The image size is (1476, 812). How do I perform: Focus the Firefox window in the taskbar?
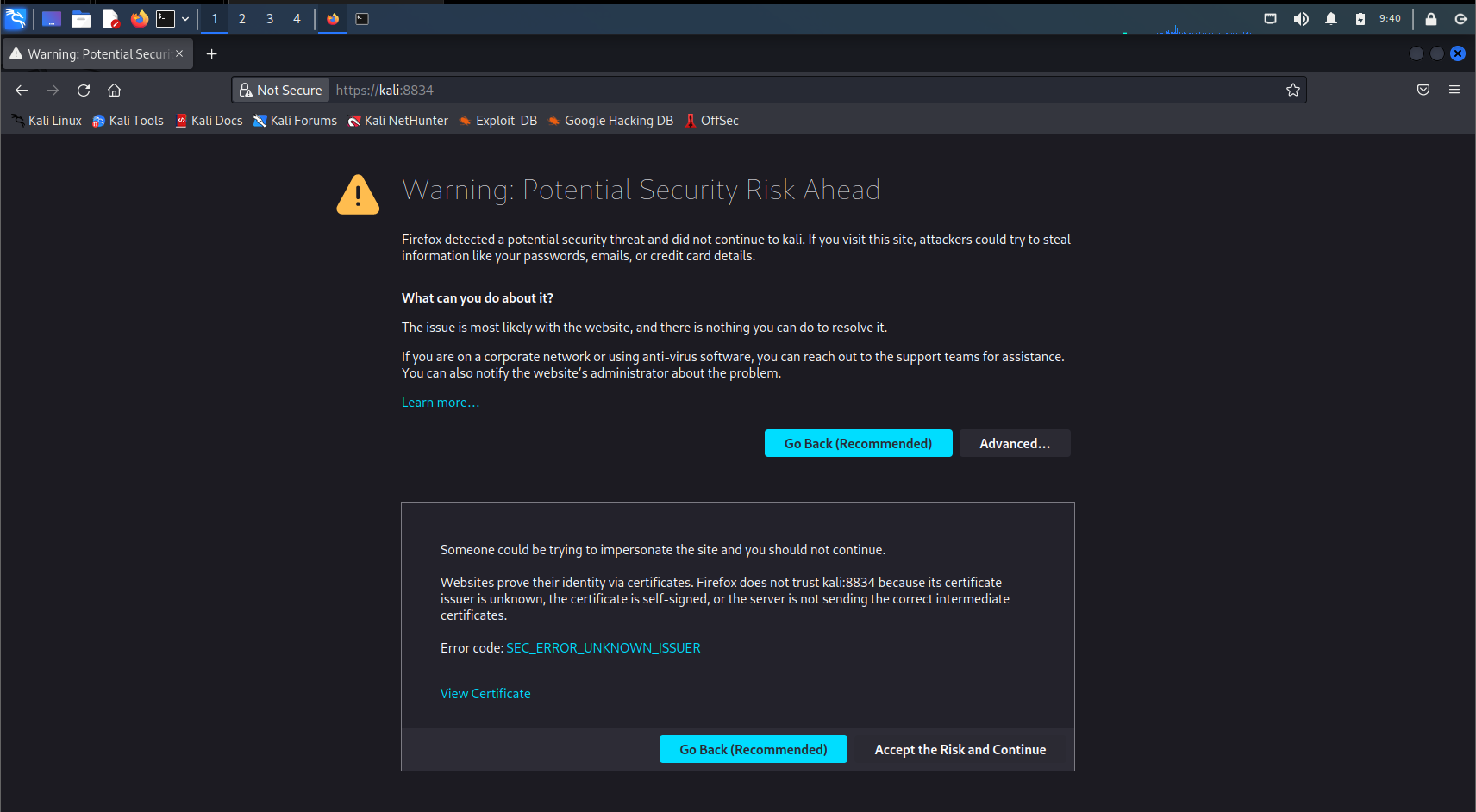coord(333,18)
